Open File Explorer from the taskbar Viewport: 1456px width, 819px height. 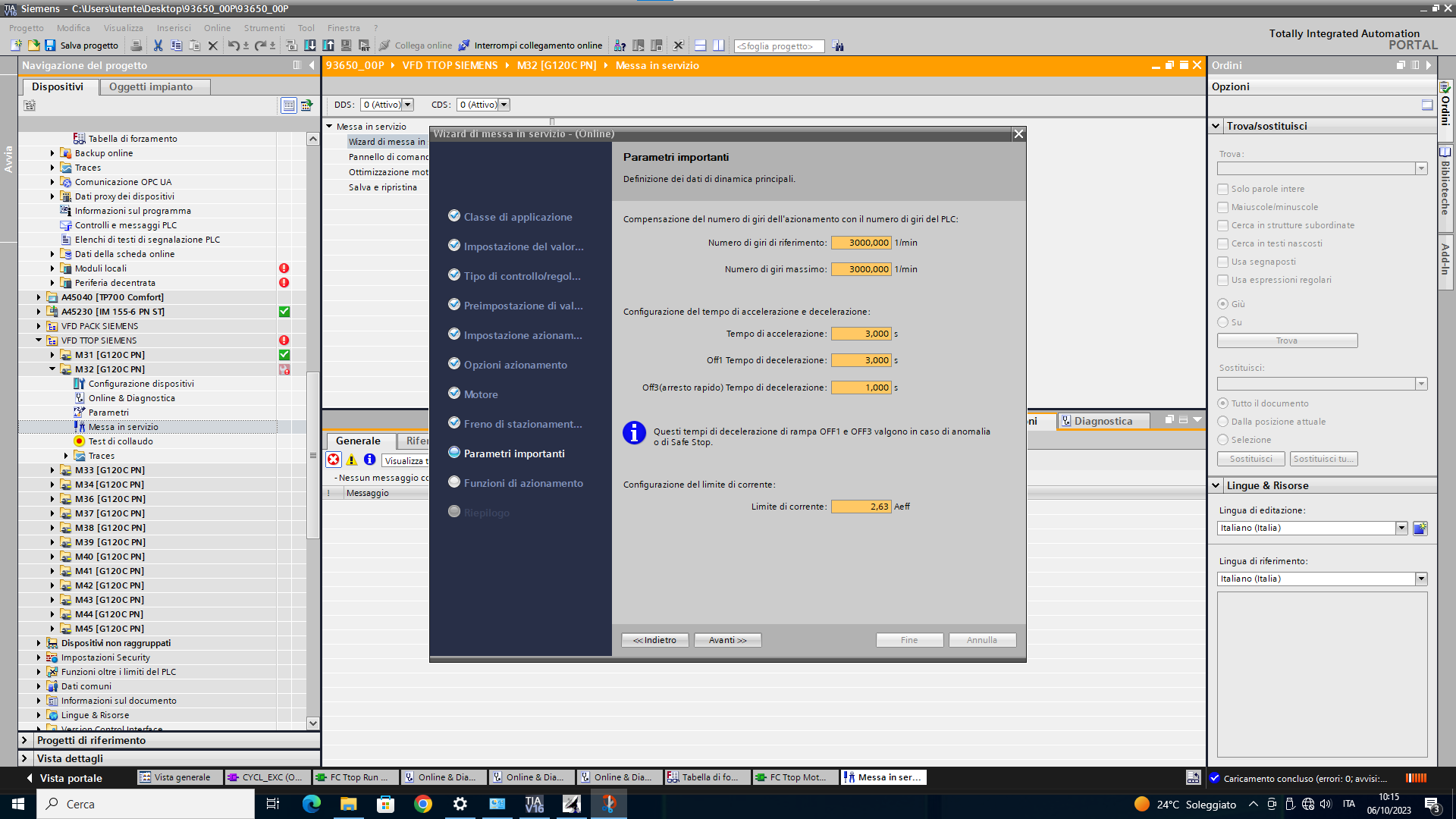[349, 804]
